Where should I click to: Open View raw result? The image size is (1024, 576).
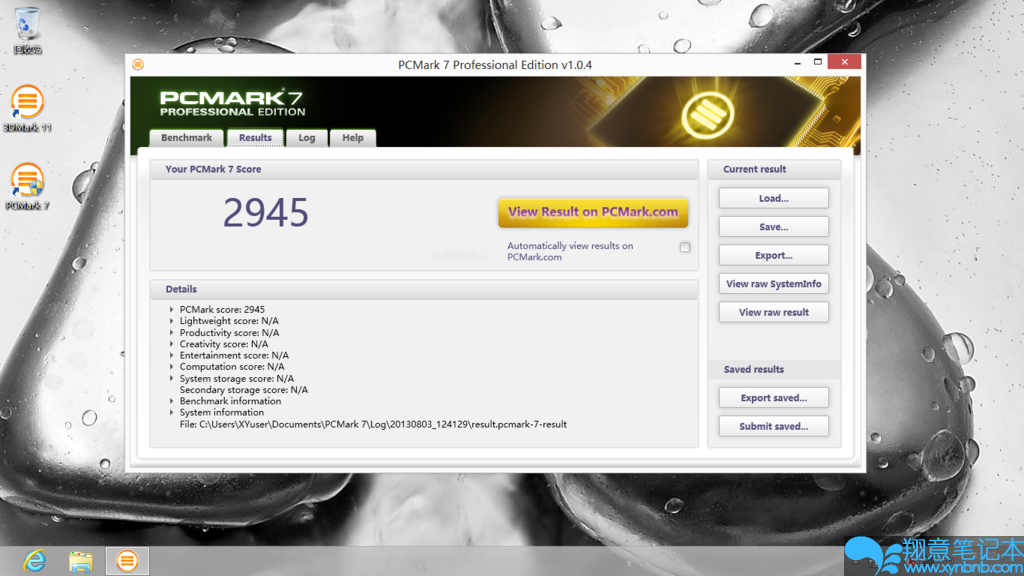point(774,312)
